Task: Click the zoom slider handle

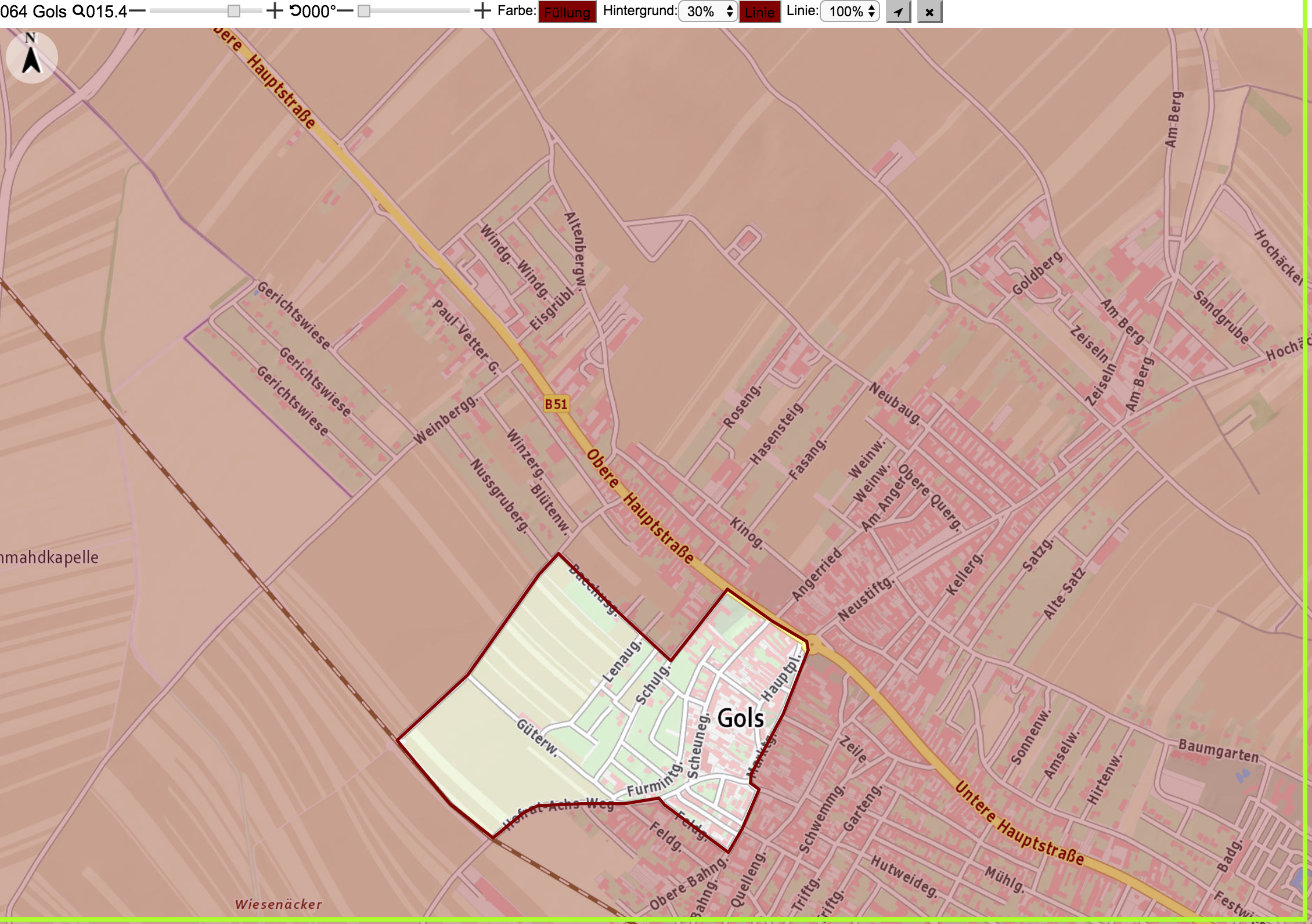Action: pyautogui.click(x=234, y=11)
